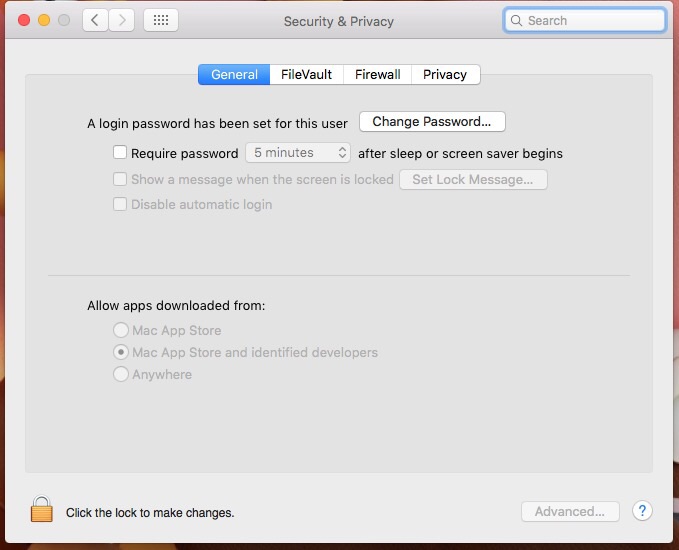Open the help question mark button
The height and width of the screenshot is (550, 679).
click(x=642, y=511)
